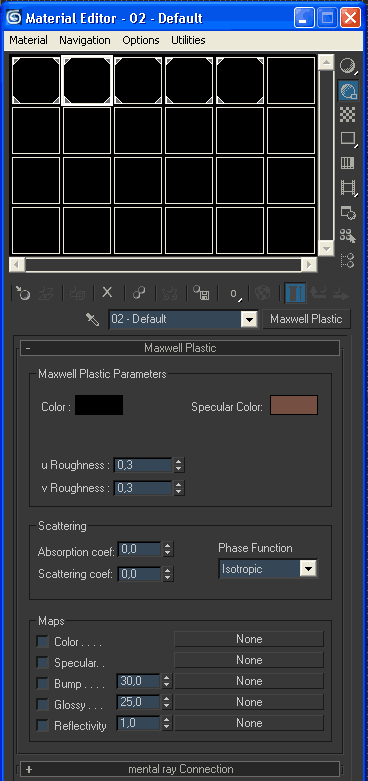Viewport: 368px width, 781px height.
Task: Click sample slots scrollbar right arrow
Action: [x=309, y=264]
